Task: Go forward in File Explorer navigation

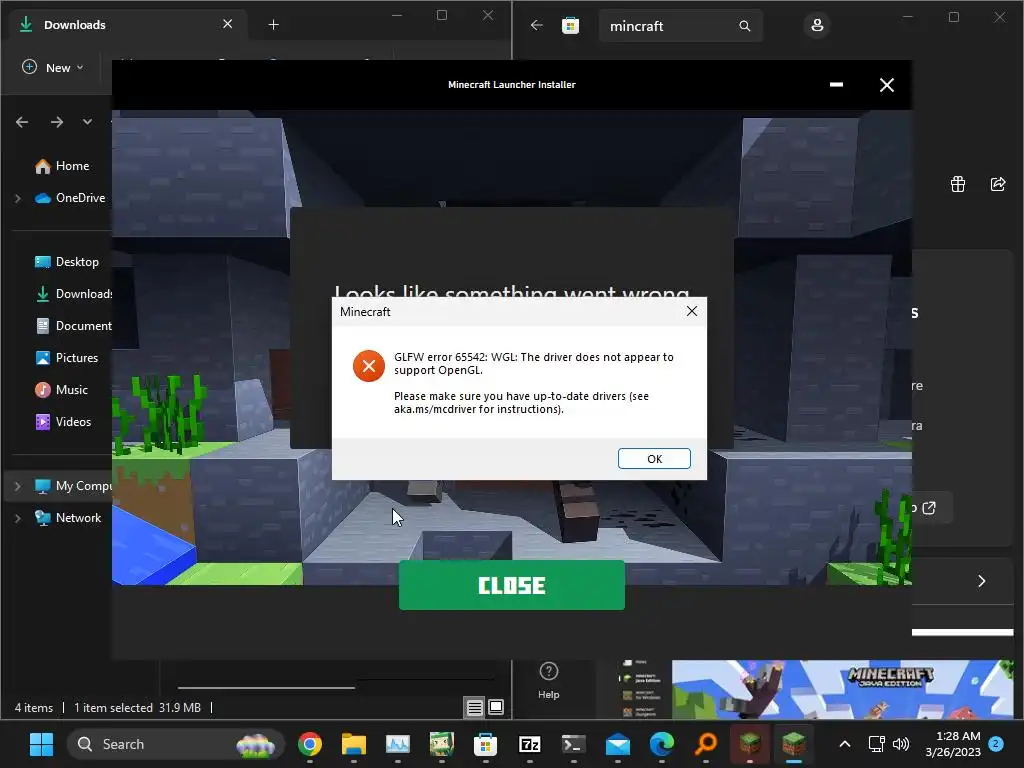Action: click(57, 122)
